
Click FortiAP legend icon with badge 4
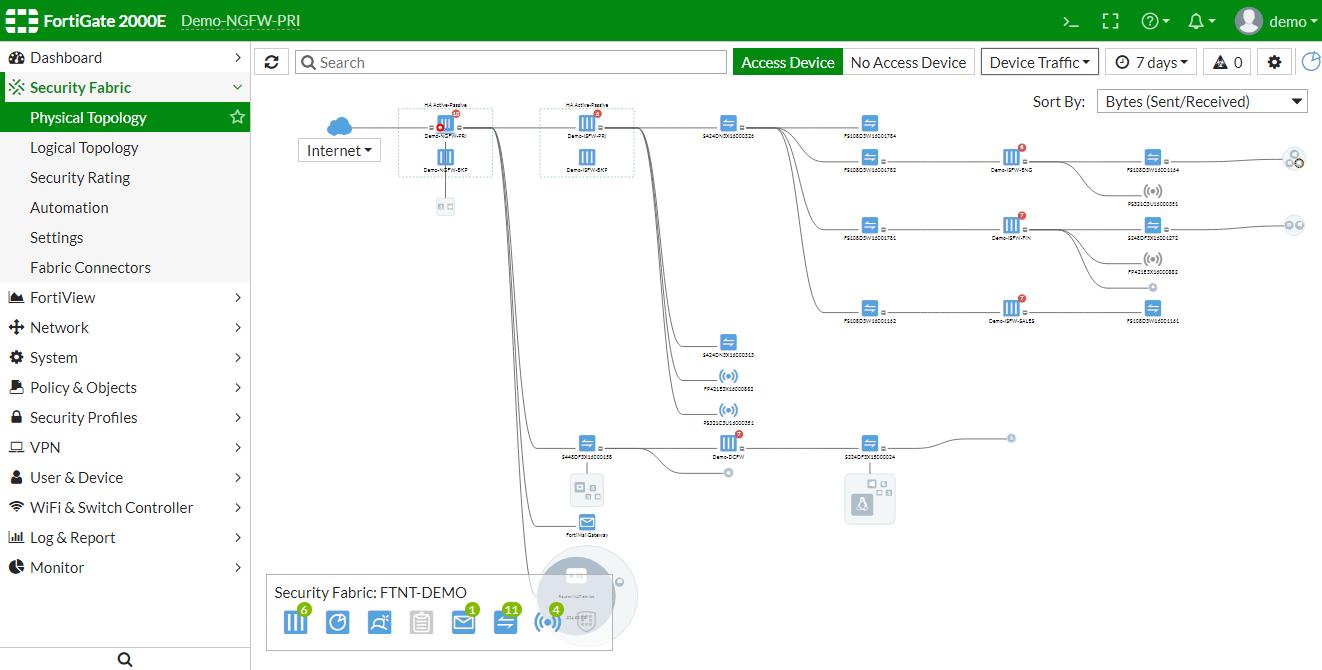[x=547, y=622]
